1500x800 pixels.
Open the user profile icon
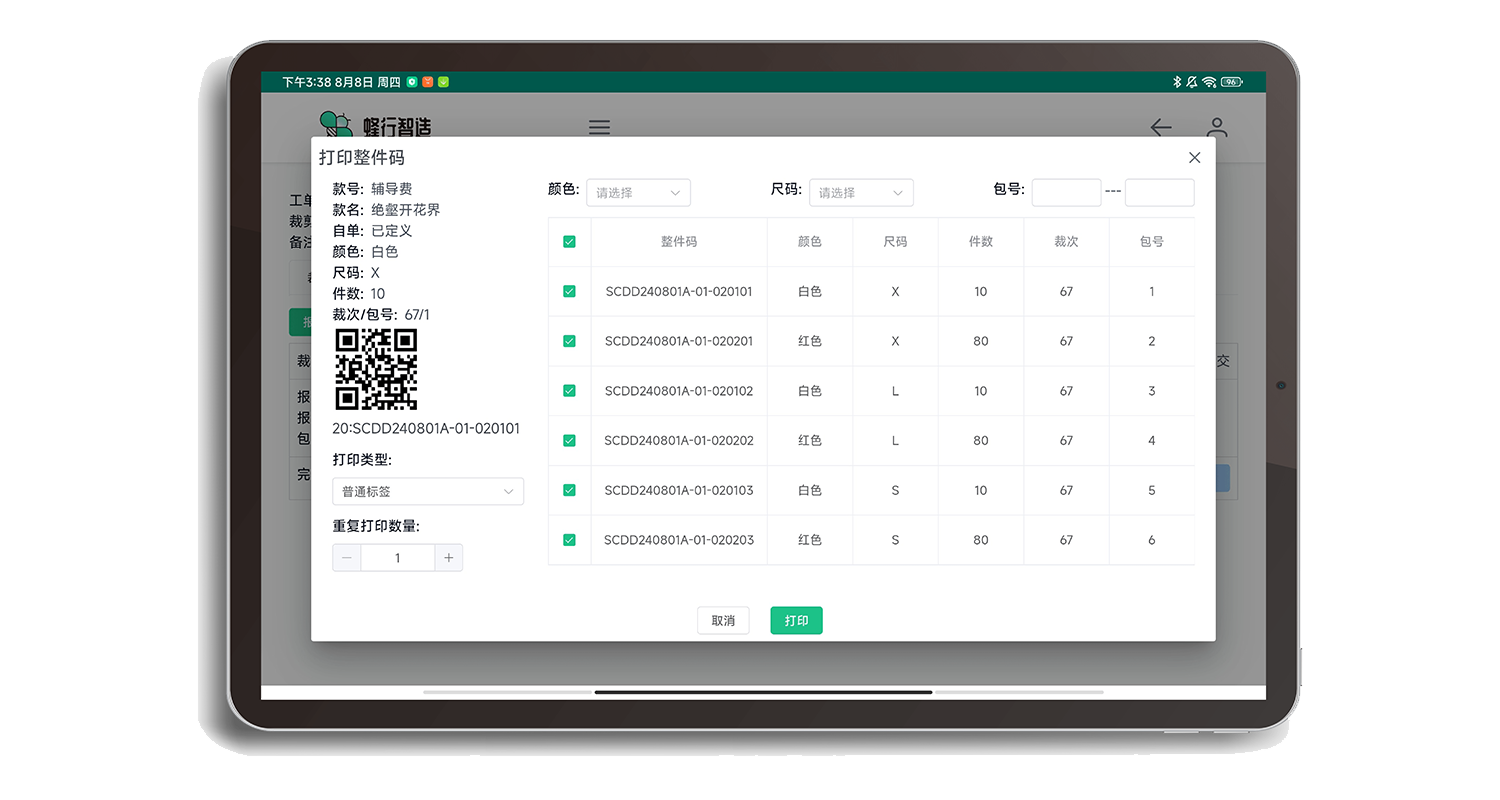click(1217, 128)
